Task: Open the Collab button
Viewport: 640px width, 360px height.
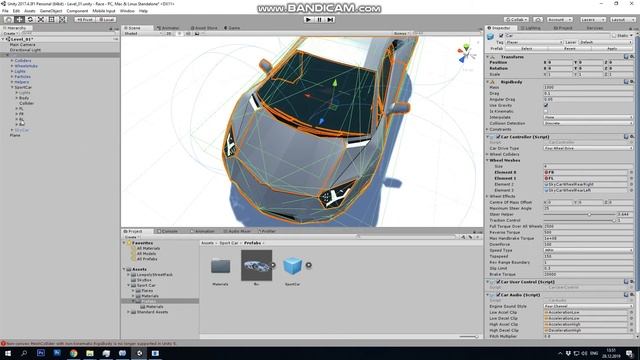Action: tap(517, 19)
